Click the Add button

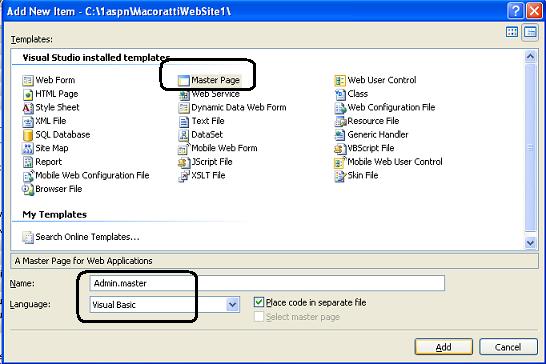coord(444,347)
